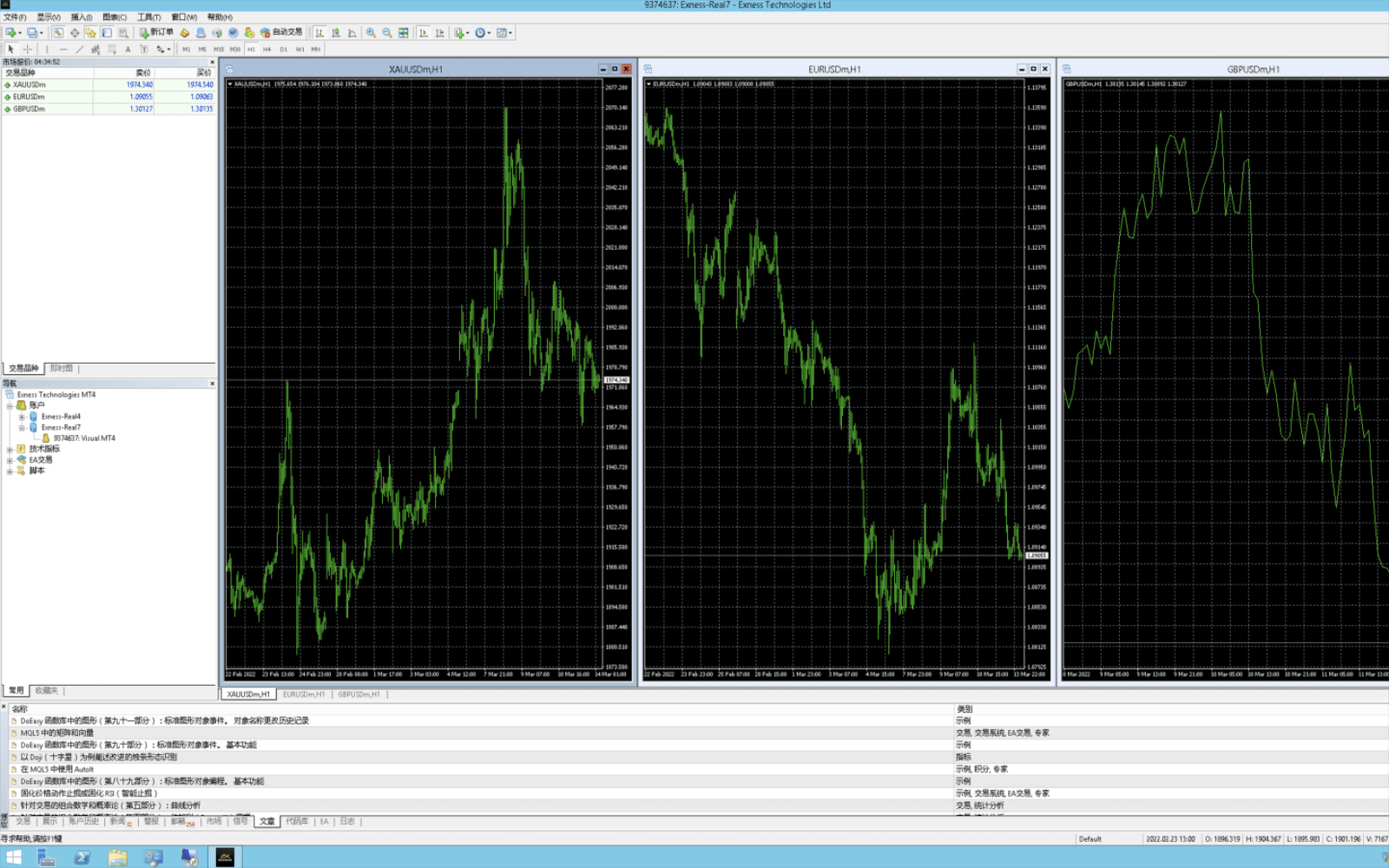Screen dimensions: 1389x868
Task: Open File Explorer from the taskbar
Action: coord(118,858)
